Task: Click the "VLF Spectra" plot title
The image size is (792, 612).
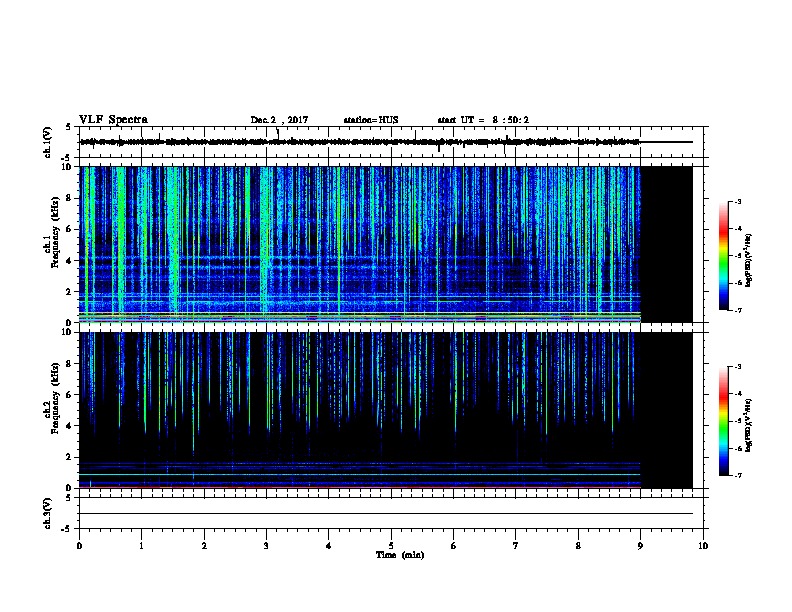Action: (x=113, y=120)
